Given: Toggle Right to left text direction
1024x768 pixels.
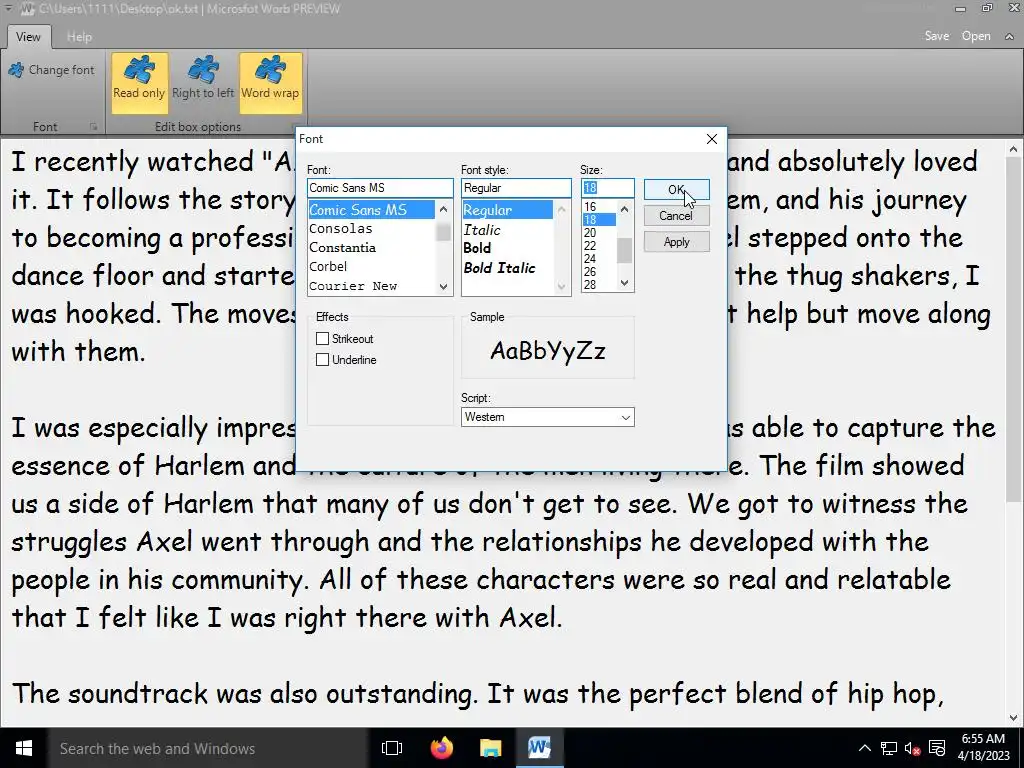Looking at the screenshot, I should 203,83.
